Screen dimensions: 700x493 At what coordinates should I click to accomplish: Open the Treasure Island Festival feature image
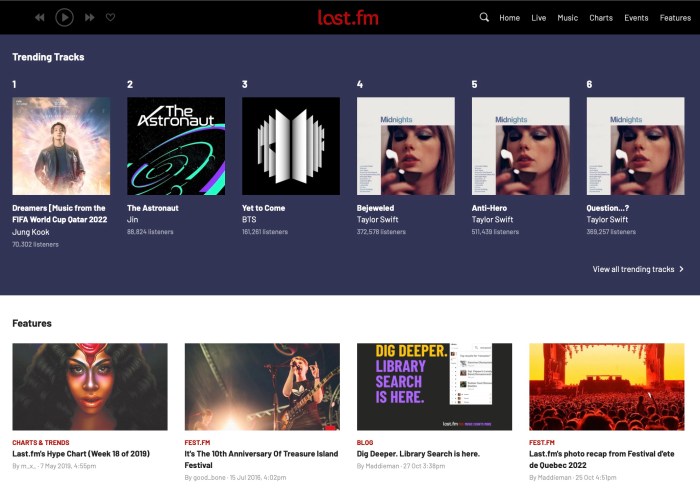point(262,387)
